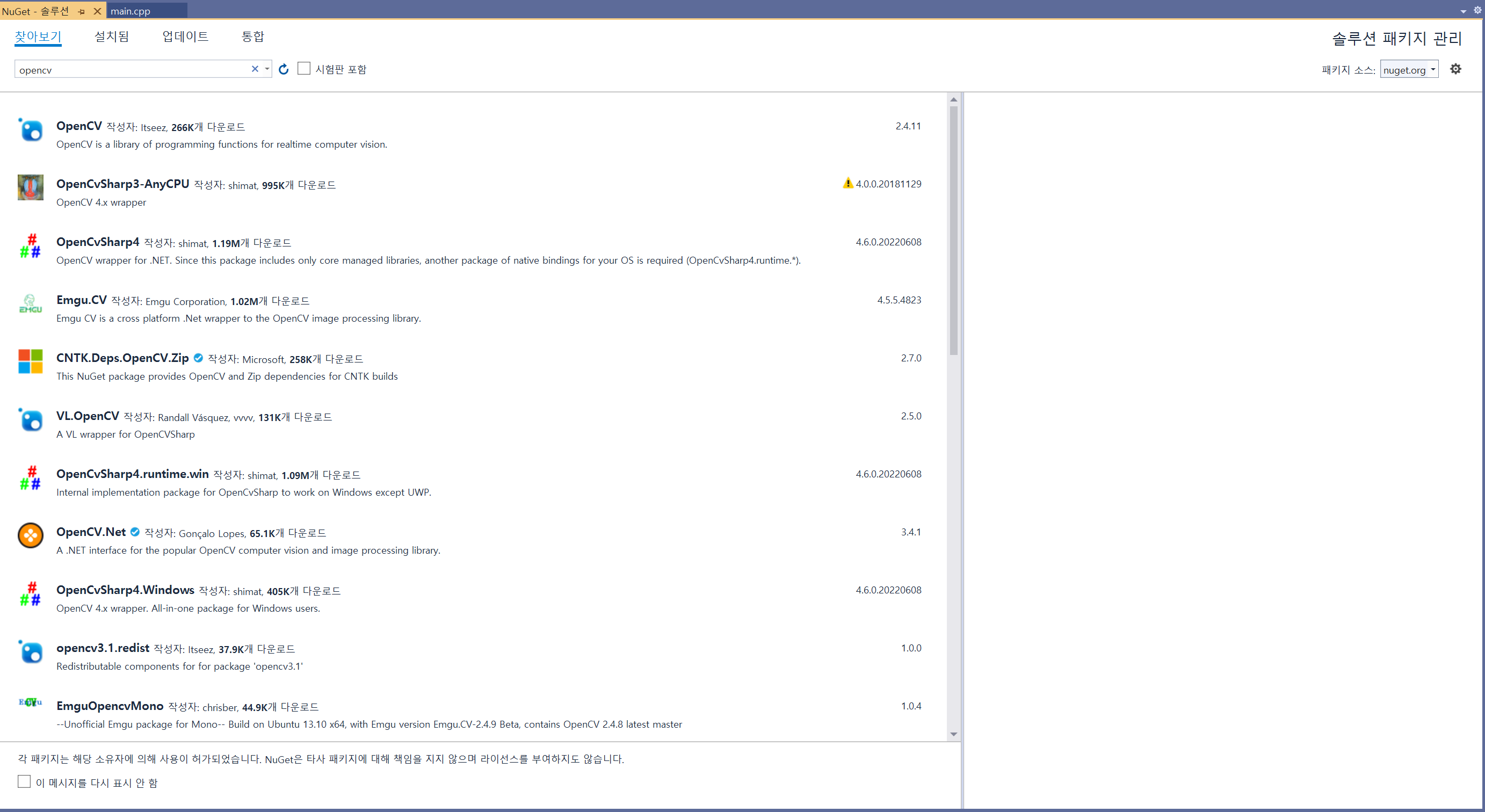Switch to the 설치됨 tab

[111, 37]
